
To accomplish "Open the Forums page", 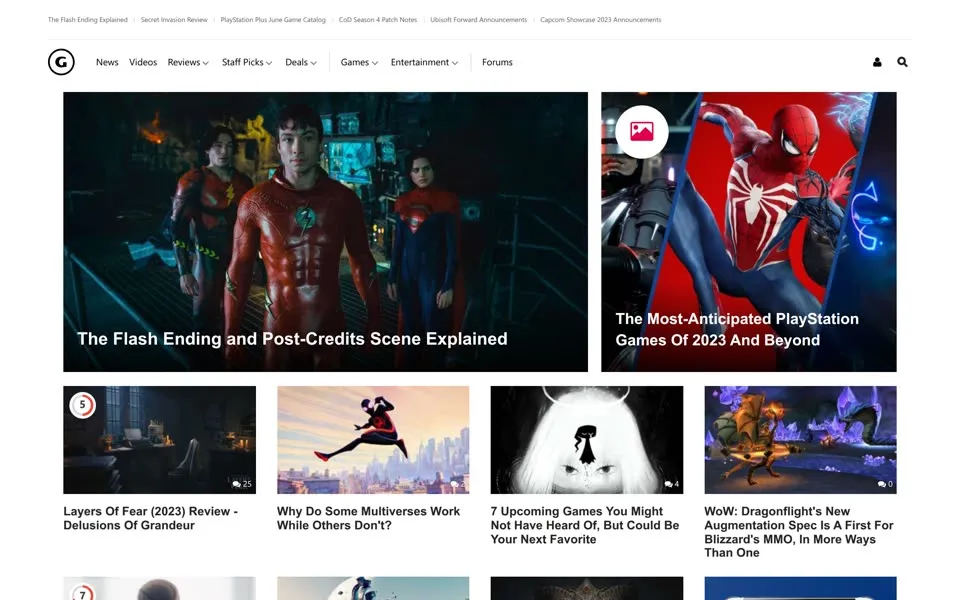I will (x=497, y=62).
